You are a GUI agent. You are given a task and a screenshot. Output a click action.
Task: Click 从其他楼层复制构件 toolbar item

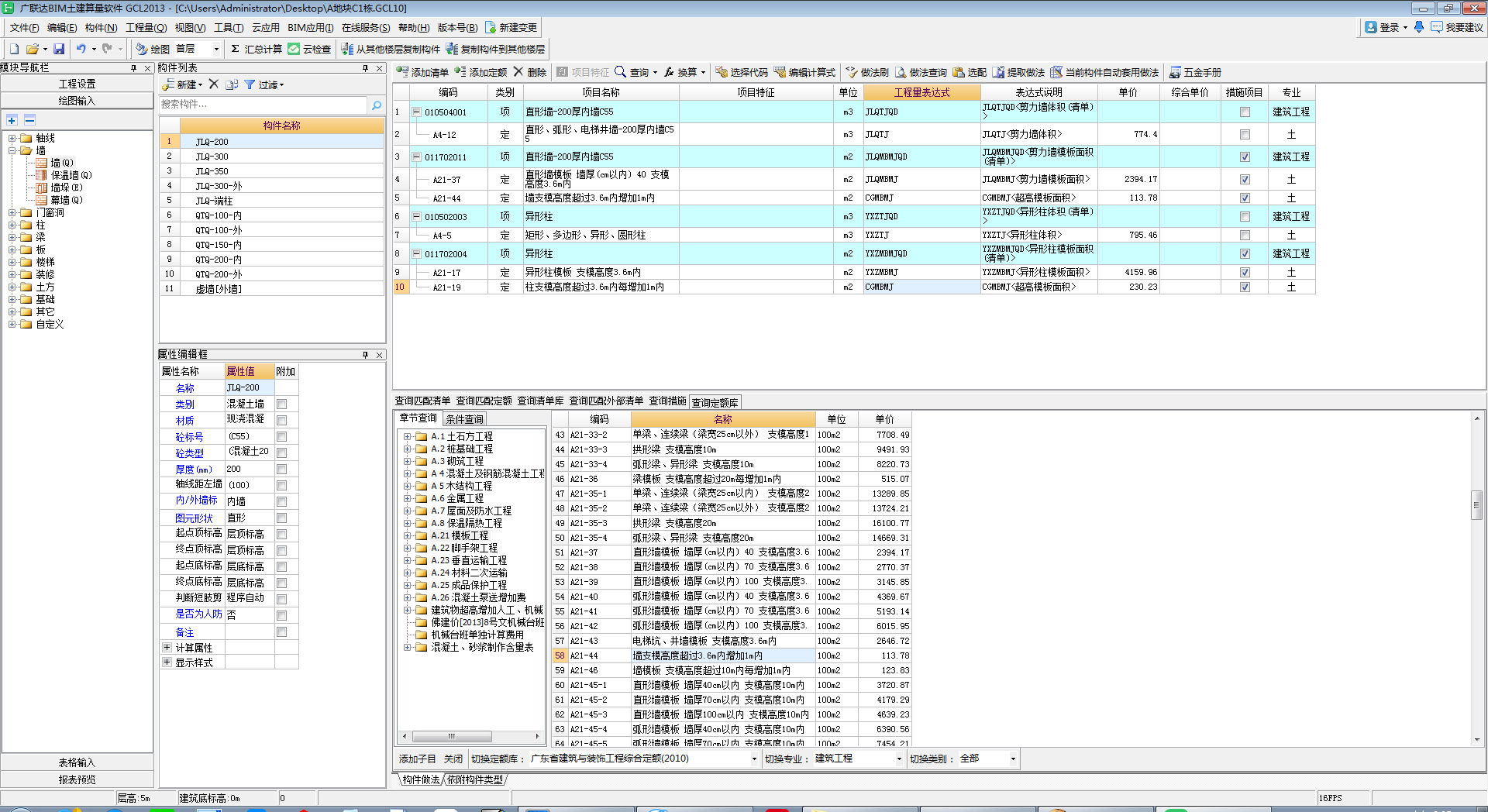(391, 49)
